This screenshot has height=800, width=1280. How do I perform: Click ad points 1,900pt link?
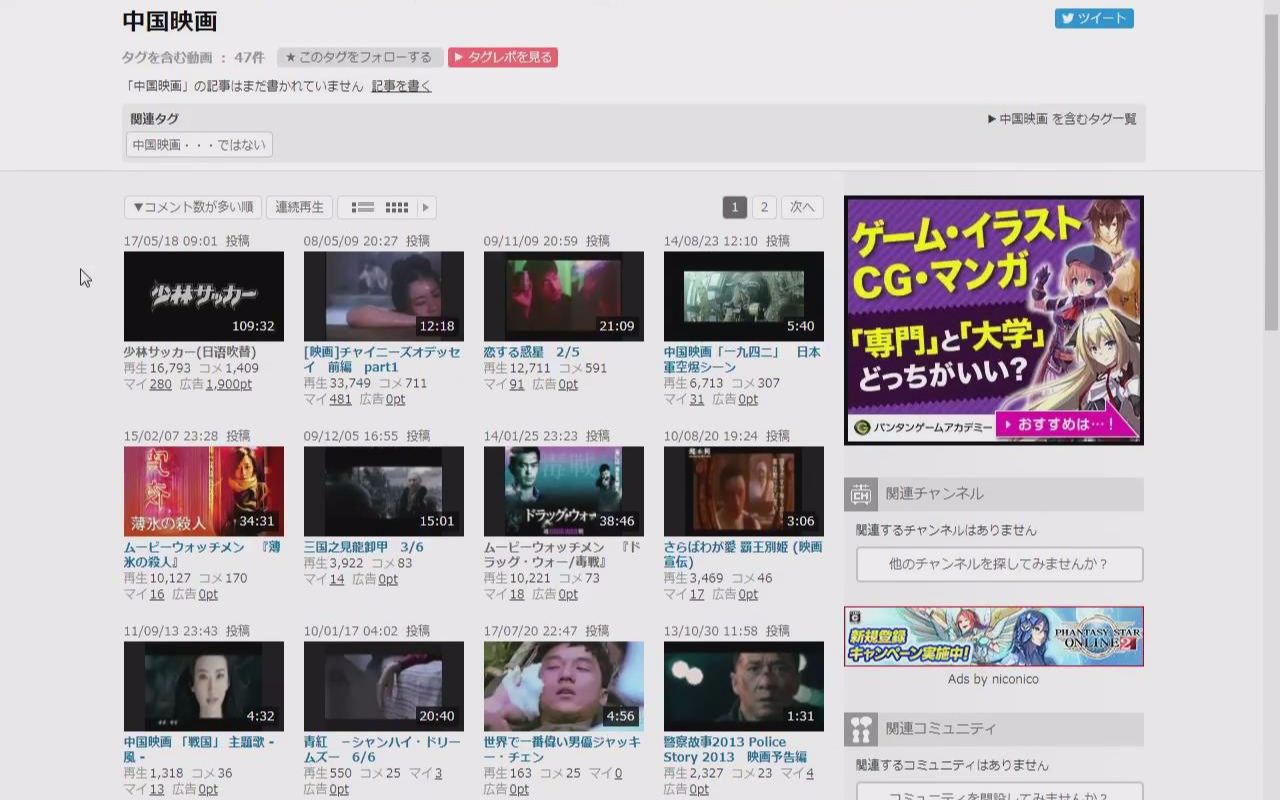click(229, 384)
